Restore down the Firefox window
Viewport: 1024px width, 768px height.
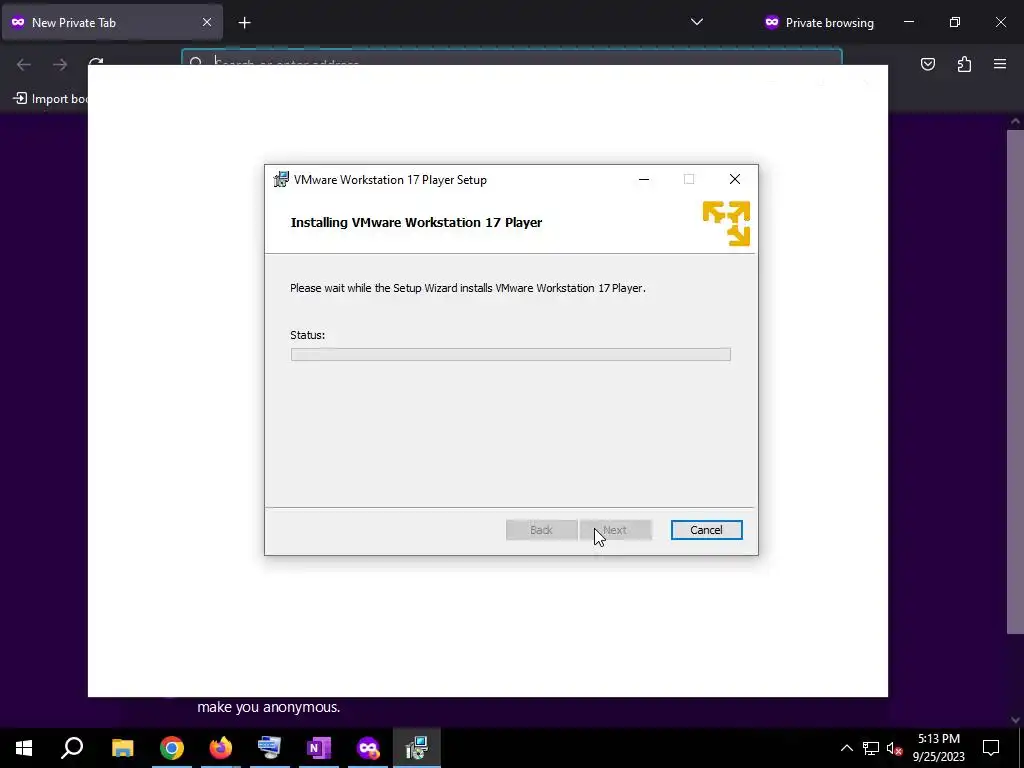[955, 22]
